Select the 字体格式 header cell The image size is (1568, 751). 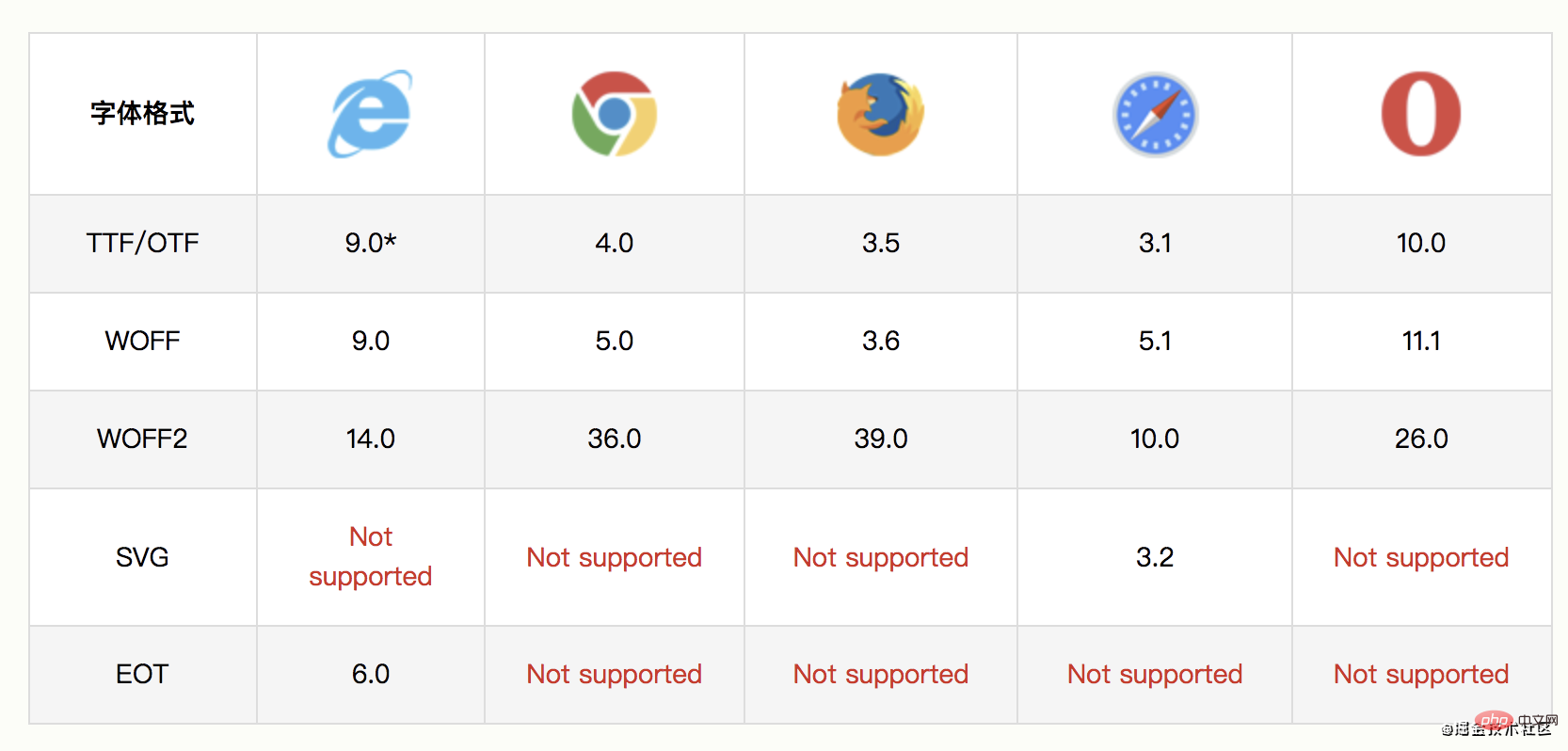pyautogui.click(x=143, y=114)
